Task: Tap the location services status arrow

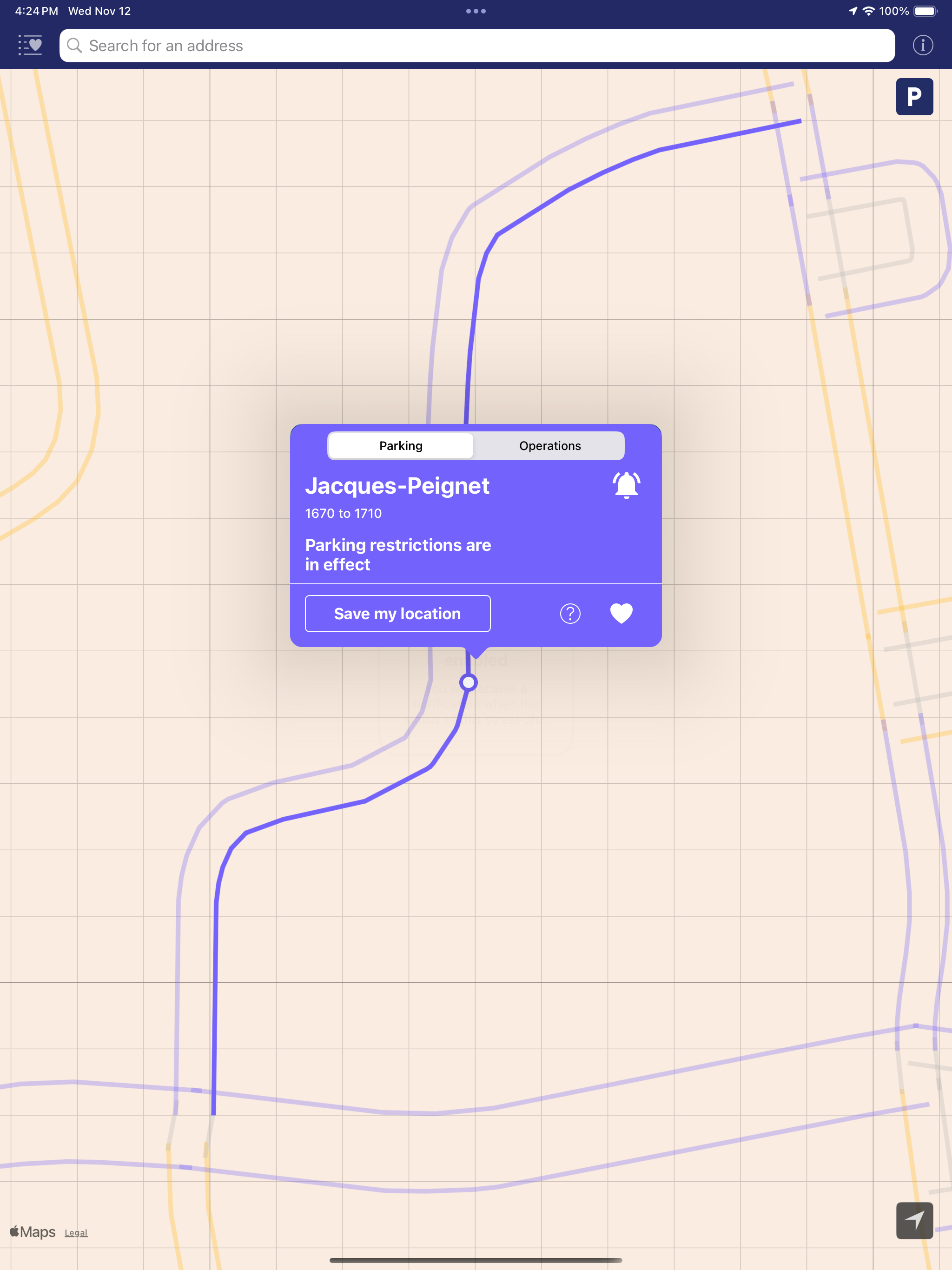Action: click(x=853, y=11)
